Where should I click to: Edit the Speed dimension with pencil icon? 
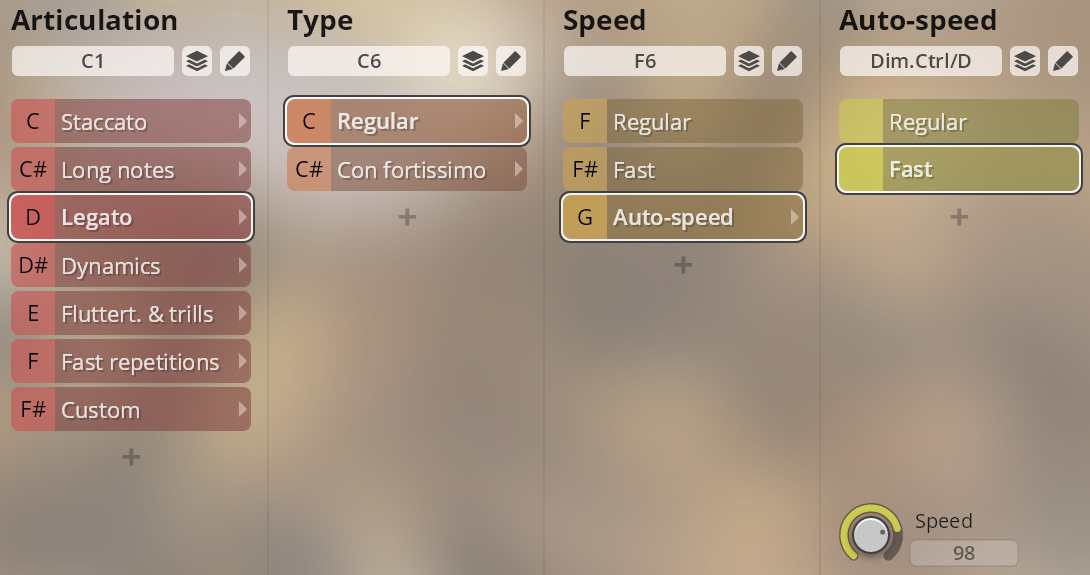coord(787,61)
